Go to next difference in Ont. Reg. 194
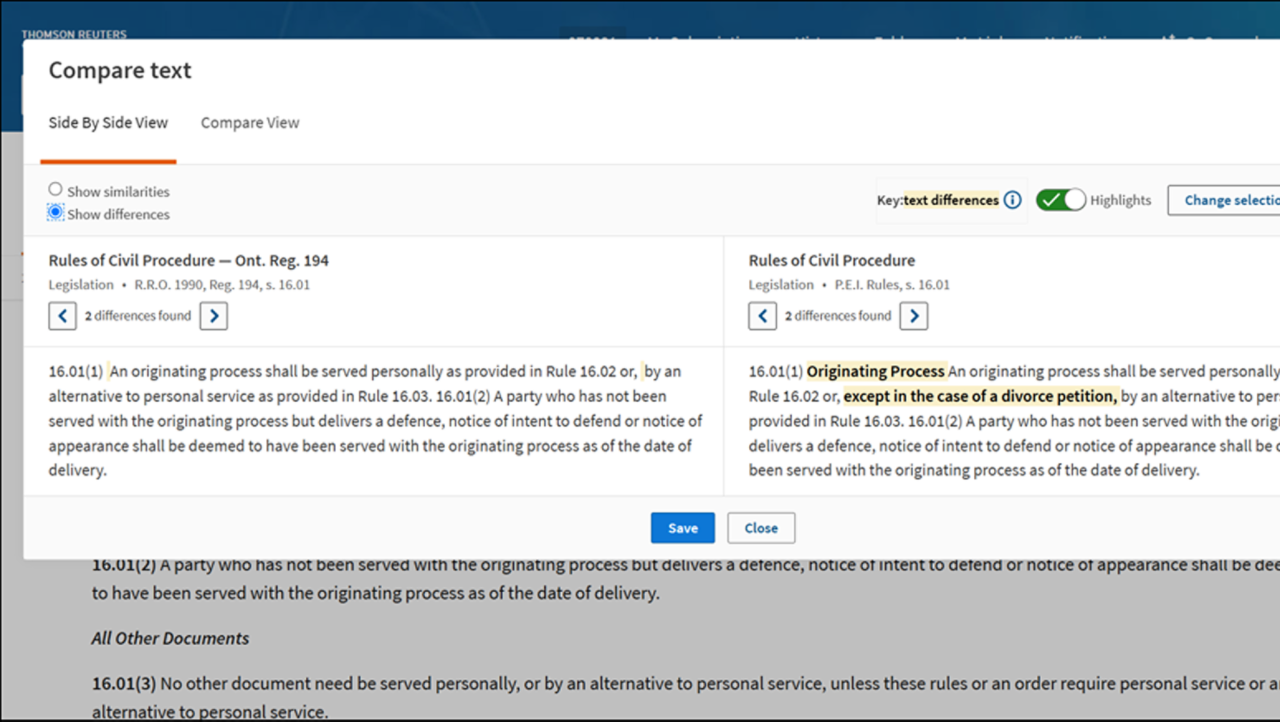Viewport: 1280px width, 722px height. 213,317
